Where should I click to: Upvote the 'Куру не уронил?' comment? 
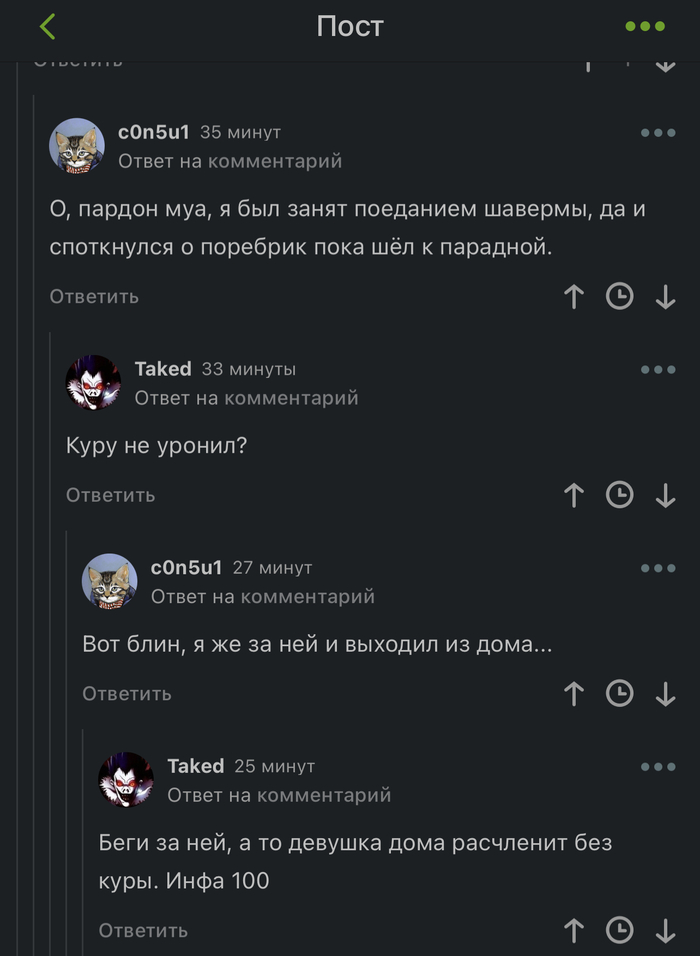[574, 495]
